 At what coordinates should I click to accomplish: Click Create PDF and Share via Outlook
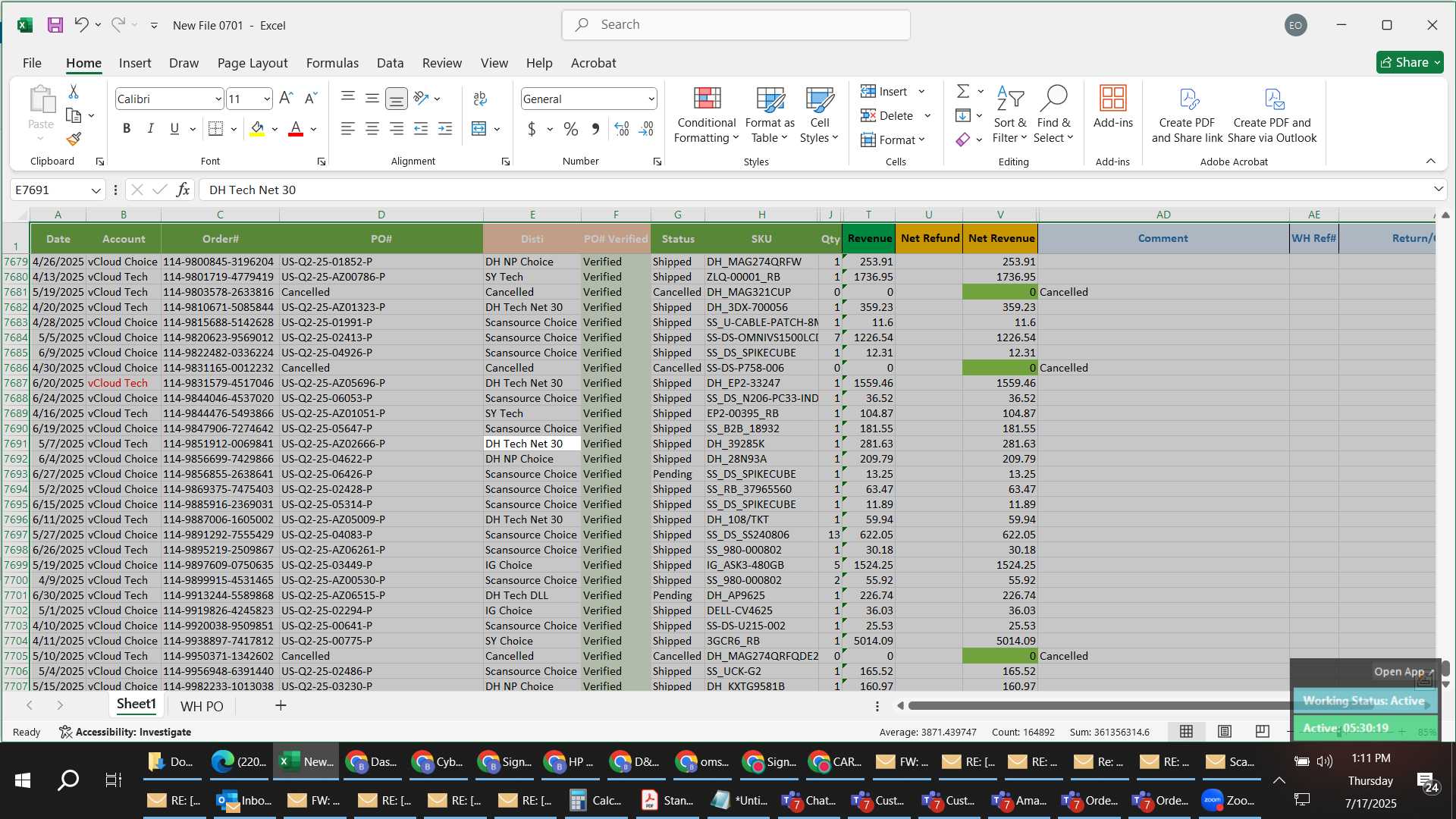(1272, 115)
